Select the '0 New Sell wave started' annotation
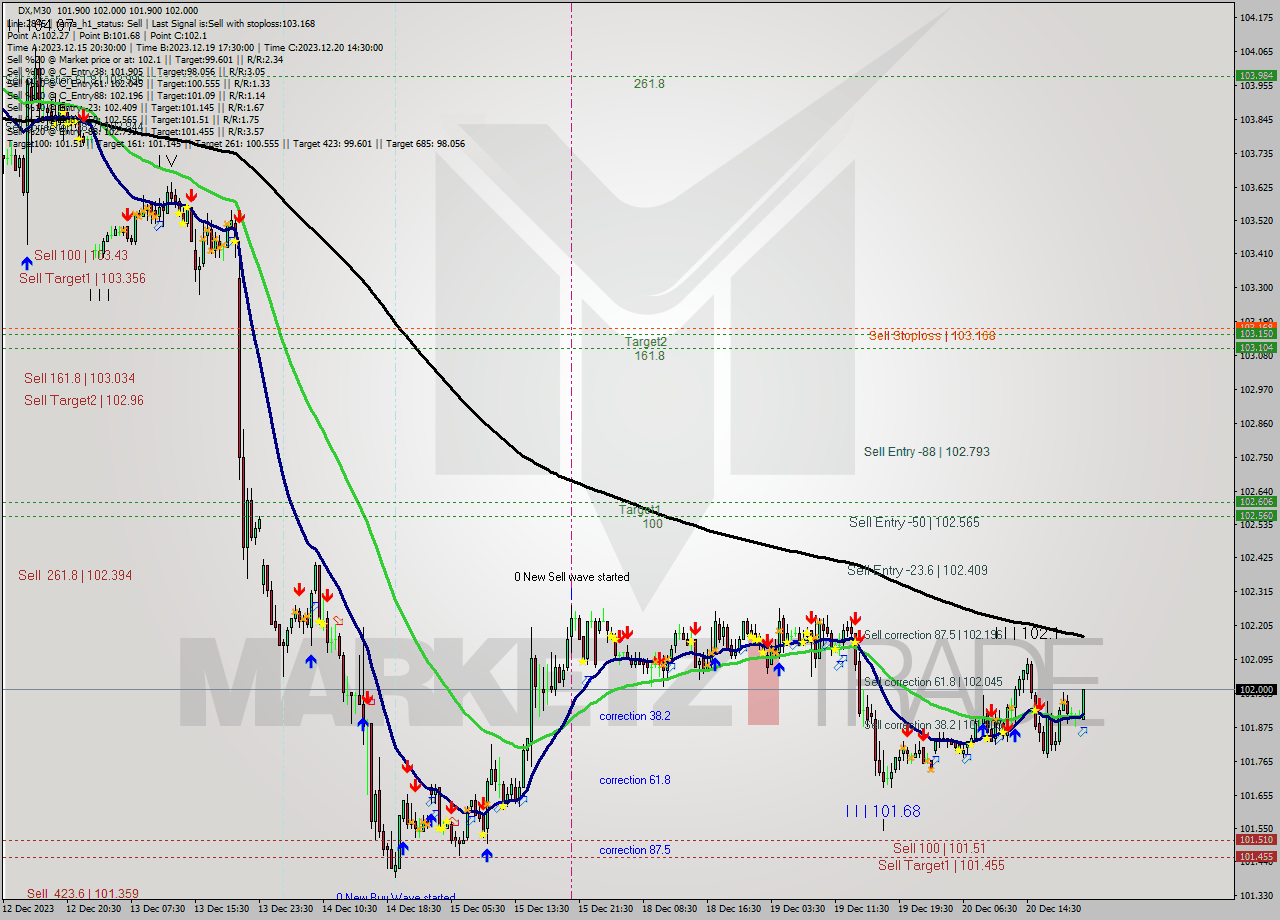This screenshot has height=920, width=1280. tap(572, 577)
